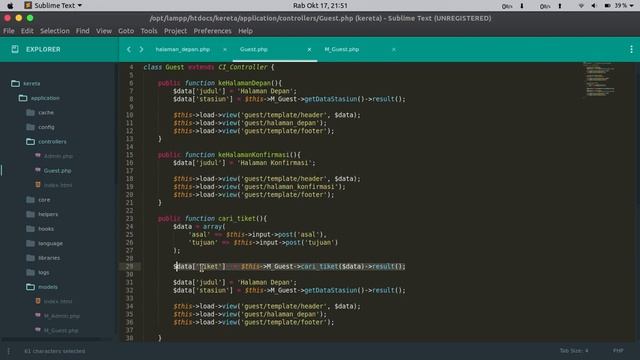Click the keHalamanDepan function name
Image resolution: width=640 pixels, height=360 pixels.
coord(244,83)
